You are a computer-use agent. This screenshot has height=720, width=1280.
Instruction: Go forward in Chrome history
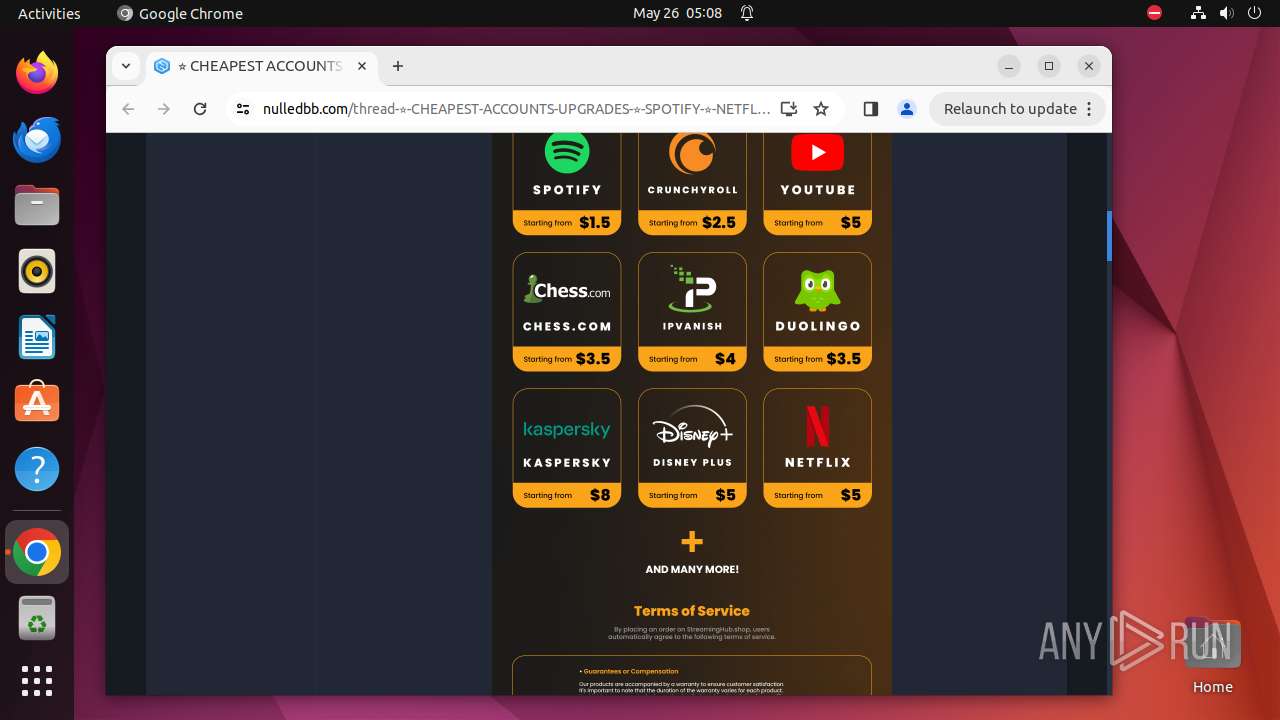point(164,109)
